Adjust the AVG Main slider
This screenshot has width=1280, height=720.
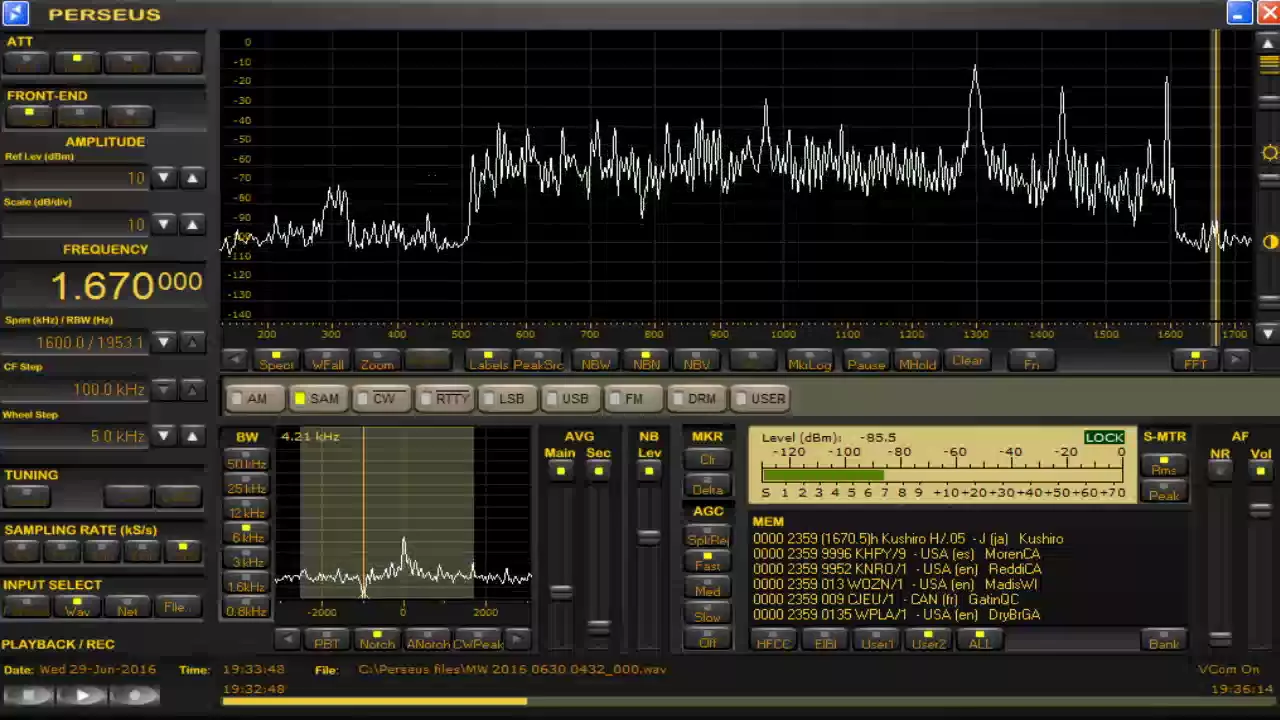(560, 591)
